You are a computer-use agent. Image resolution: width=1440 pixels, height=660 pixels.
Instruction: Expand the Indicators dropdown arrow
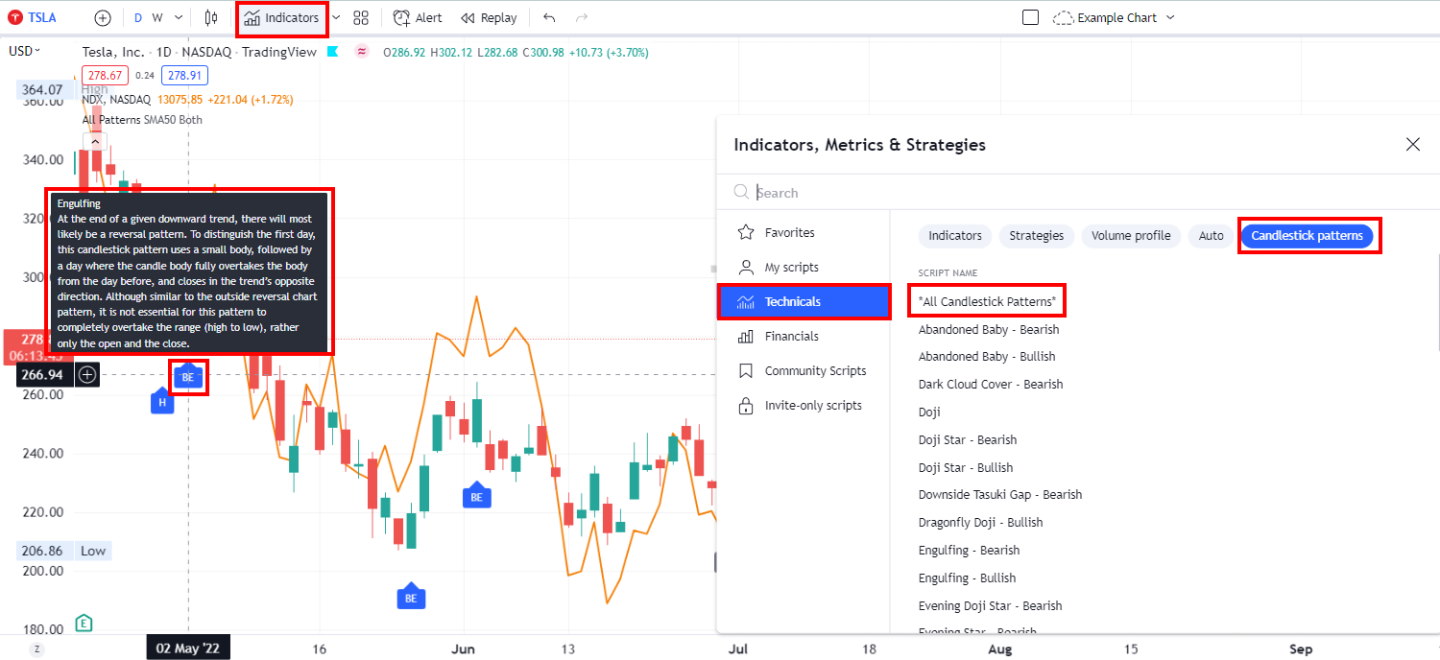pos(335,17)
